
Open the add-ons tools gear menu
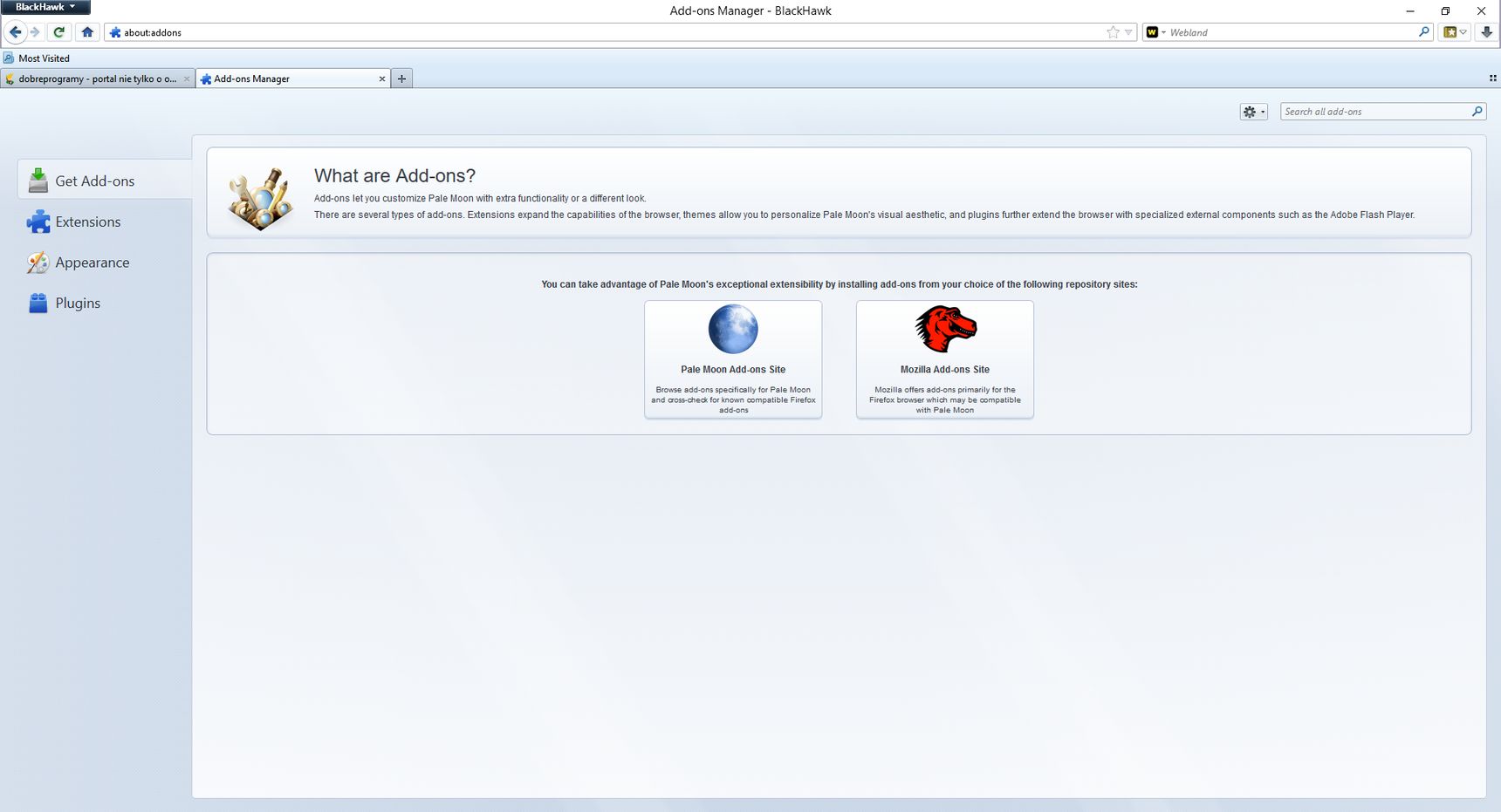pos(1253,112)
